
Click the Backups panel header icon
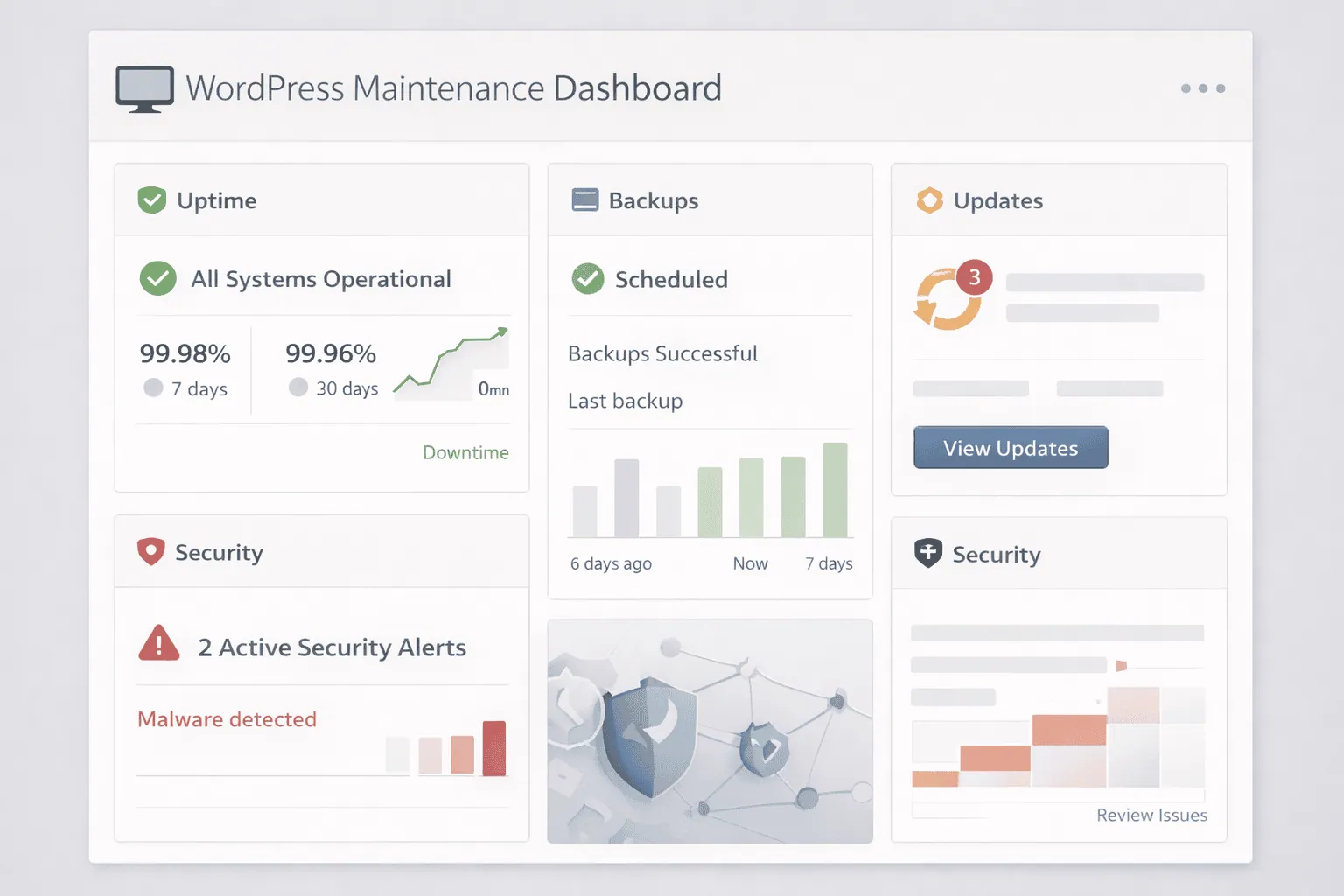584,200
